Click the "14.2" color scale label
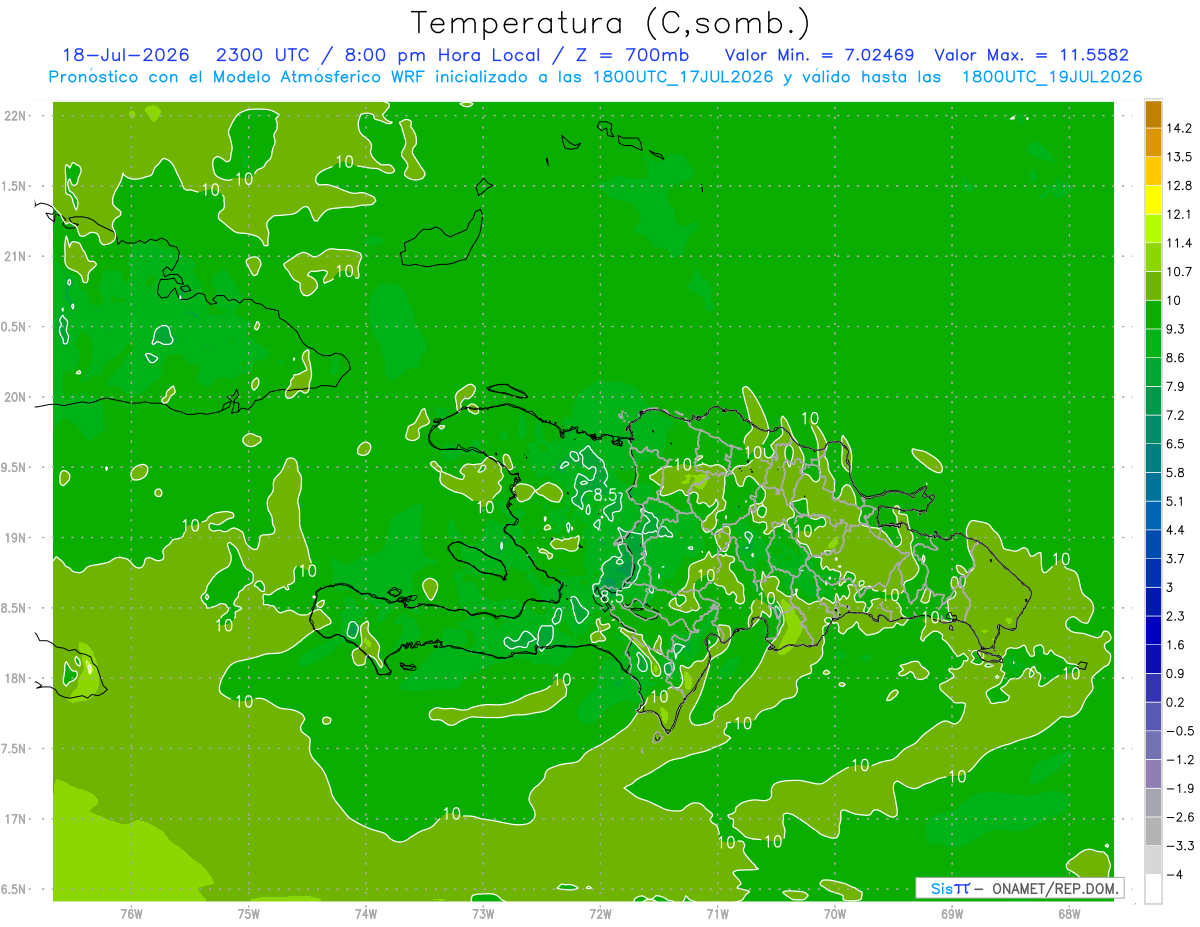This screenshot has height=927, width=1200. coord(1179,128)
